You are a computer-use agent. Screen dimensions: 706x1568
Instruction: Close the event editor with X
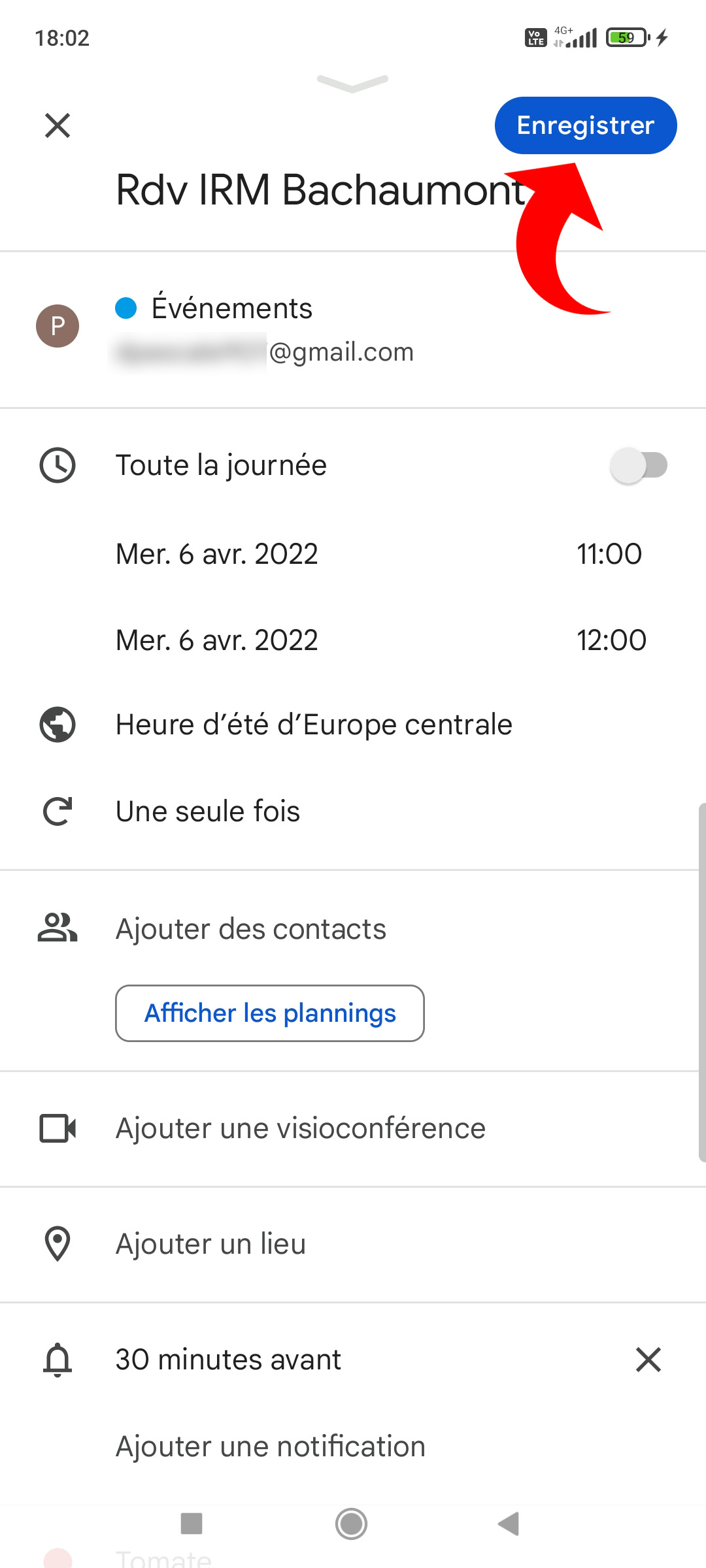click(58, 125)
